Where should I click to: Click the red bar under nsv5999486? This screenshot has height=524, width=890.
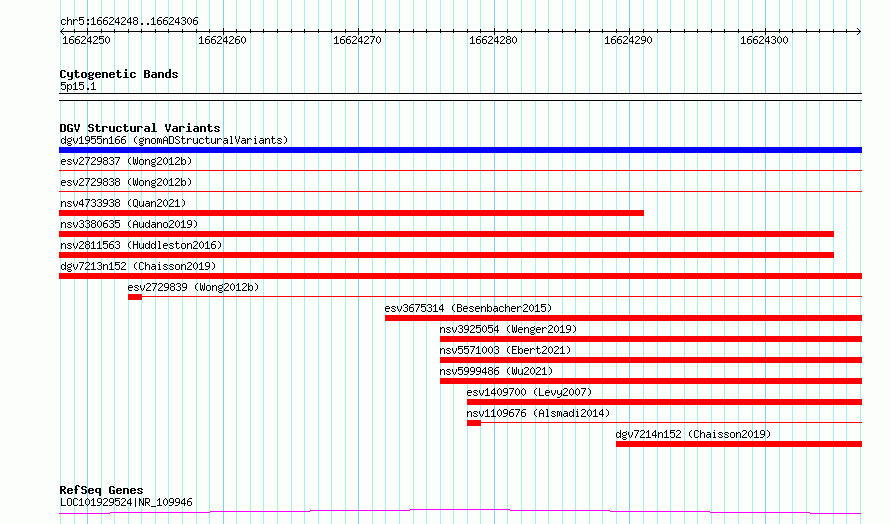pos(650,381)
